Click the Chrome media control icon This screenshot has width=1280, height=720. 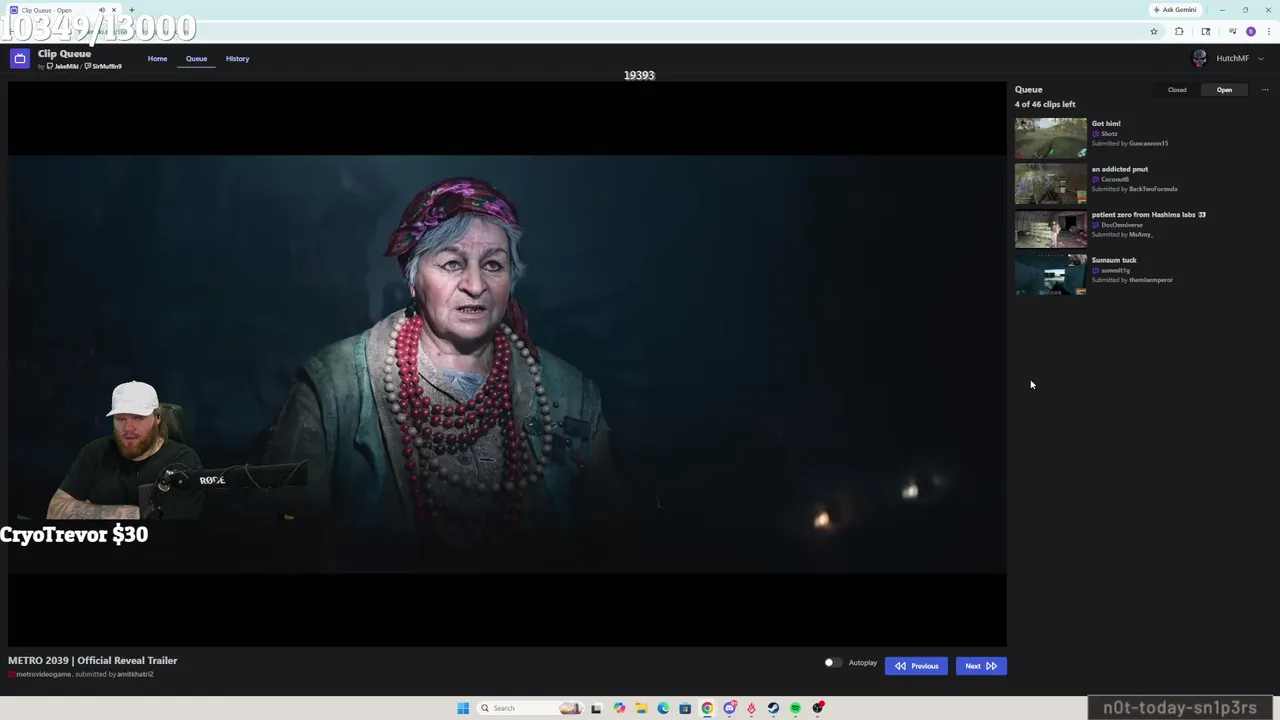1232,32
